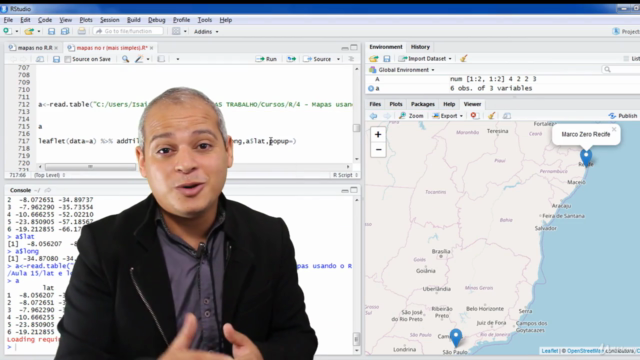The image size is (640, 360).
Task: Click the blue map marker near São Paulo
Action: [x=456, y=338]
